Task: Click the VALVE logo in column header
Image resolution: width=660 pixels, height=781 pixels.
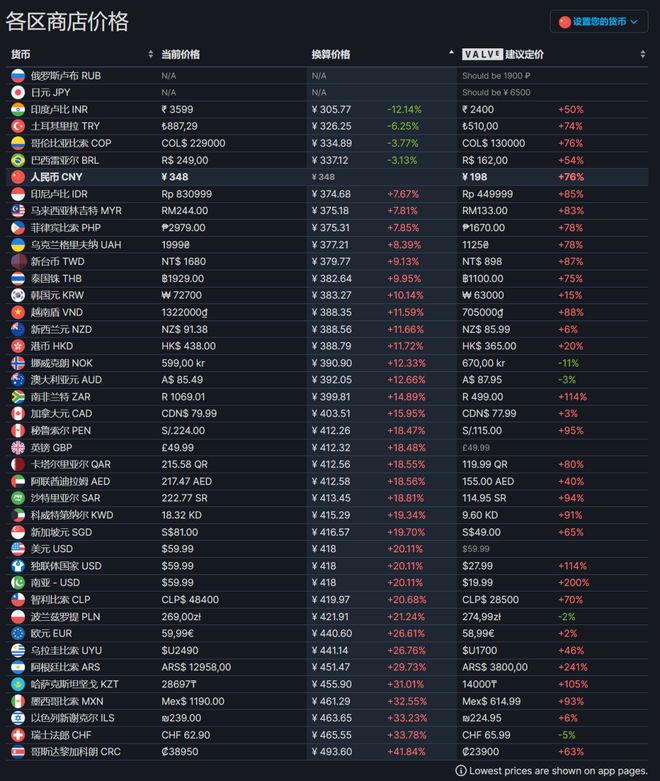Action: (482, 54)
